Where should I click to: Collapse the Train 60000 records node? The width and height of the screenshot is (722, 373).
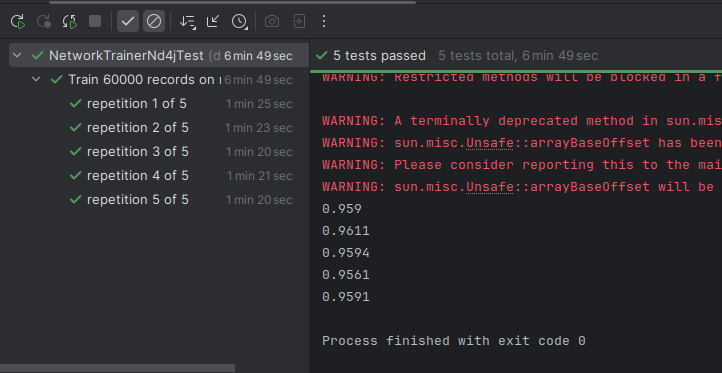pos(36,79)
